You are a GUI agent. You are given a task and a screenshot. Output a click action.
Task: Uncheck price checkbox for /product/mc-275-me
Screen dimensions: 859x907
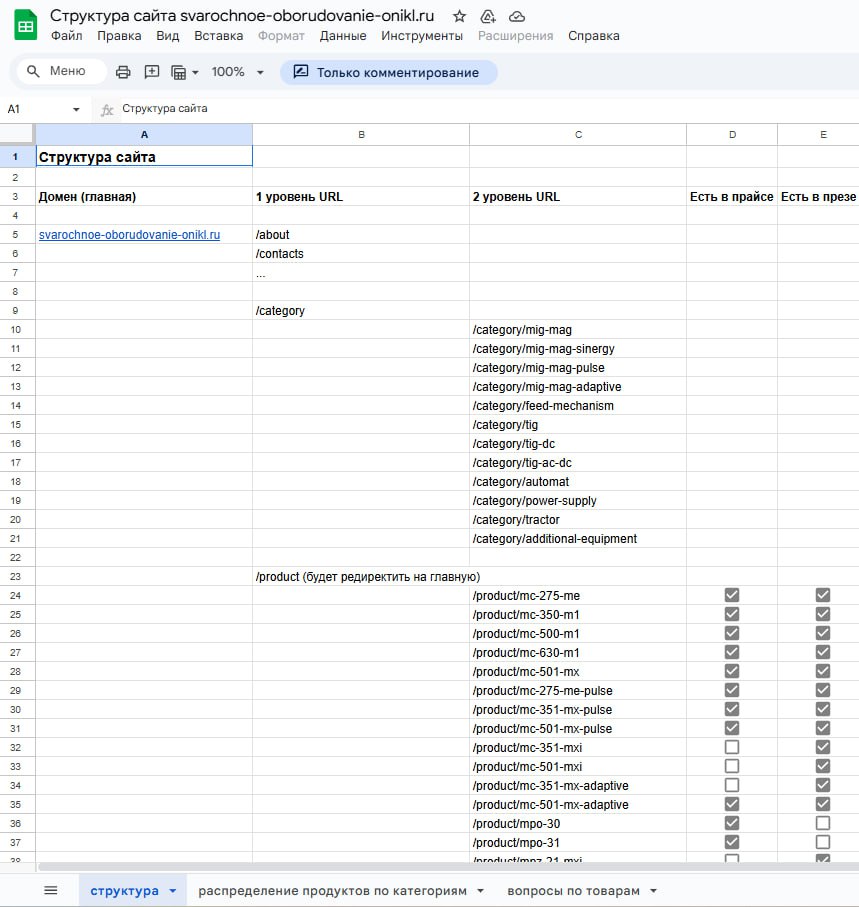pos(732,595)
